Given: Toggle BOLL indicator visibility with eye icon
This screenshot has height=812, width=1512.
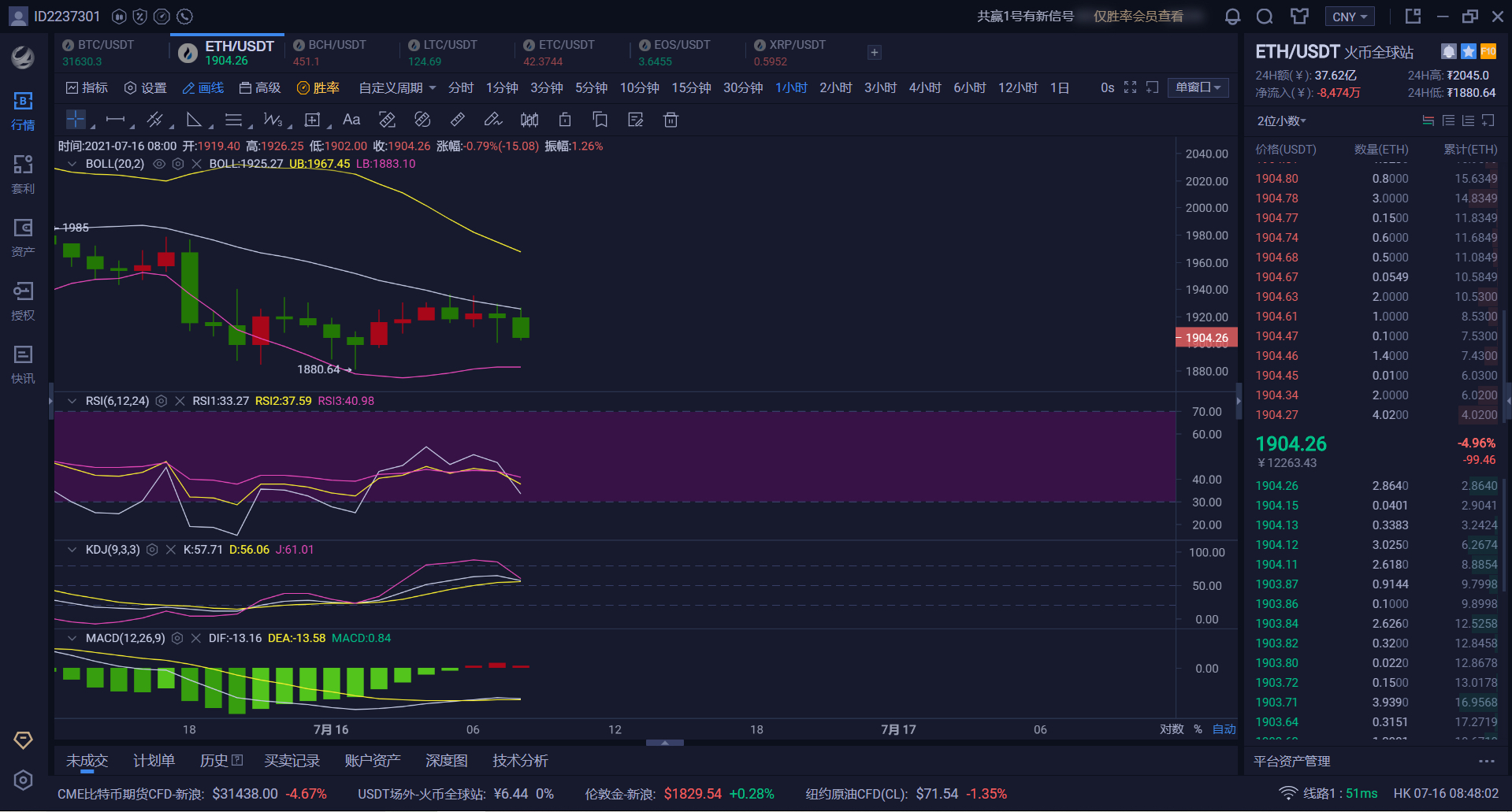Looking at the screenshot, I should [158, 164].
